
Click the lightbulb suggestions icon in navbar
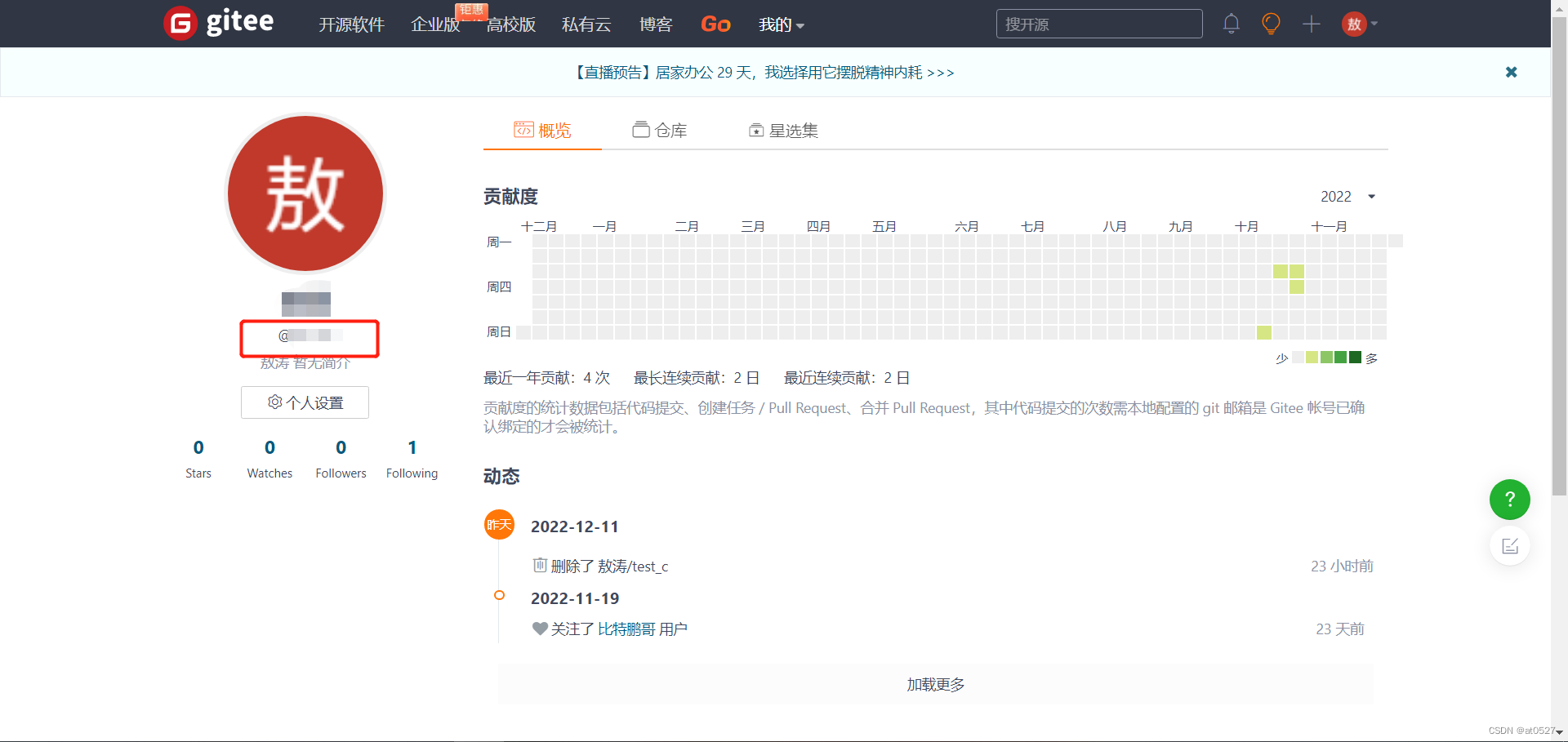pos(1271,24)
